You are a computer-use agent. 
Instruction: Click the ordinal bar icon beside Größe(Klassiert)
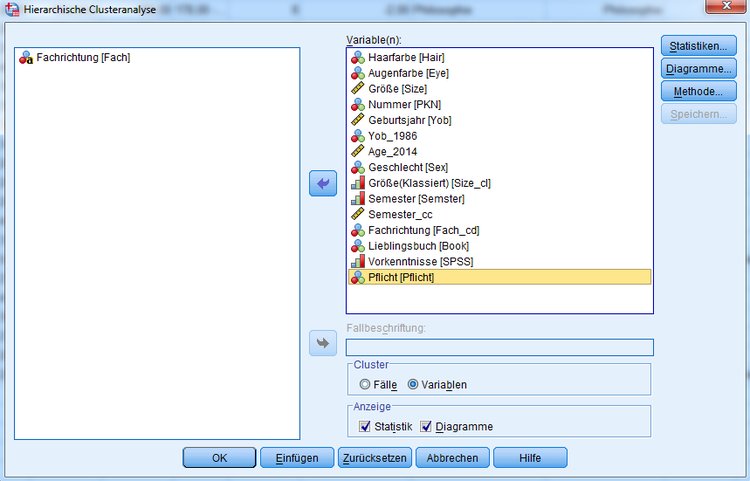[x=357, y=183]
